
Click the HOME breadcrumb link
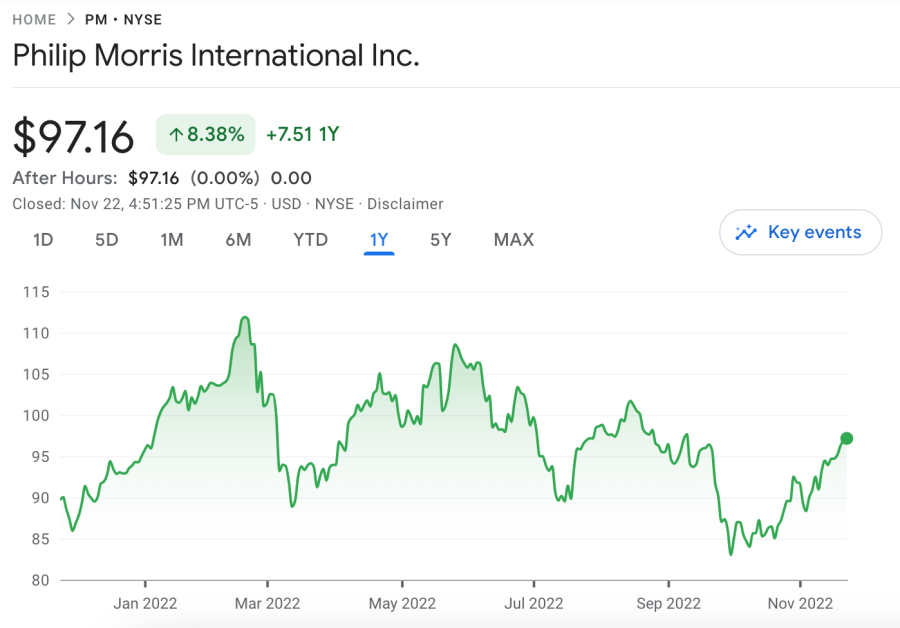pos(34,19)
